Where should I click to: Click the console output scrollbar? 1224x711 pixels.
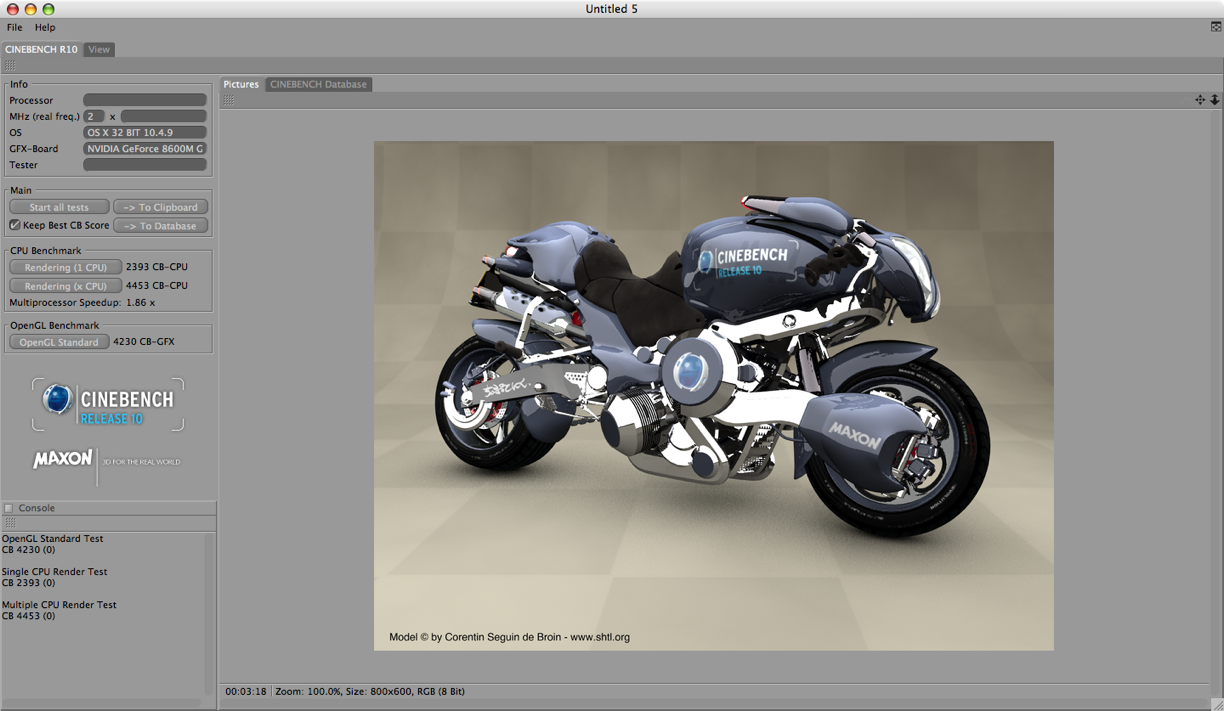[x=210, y=613]
